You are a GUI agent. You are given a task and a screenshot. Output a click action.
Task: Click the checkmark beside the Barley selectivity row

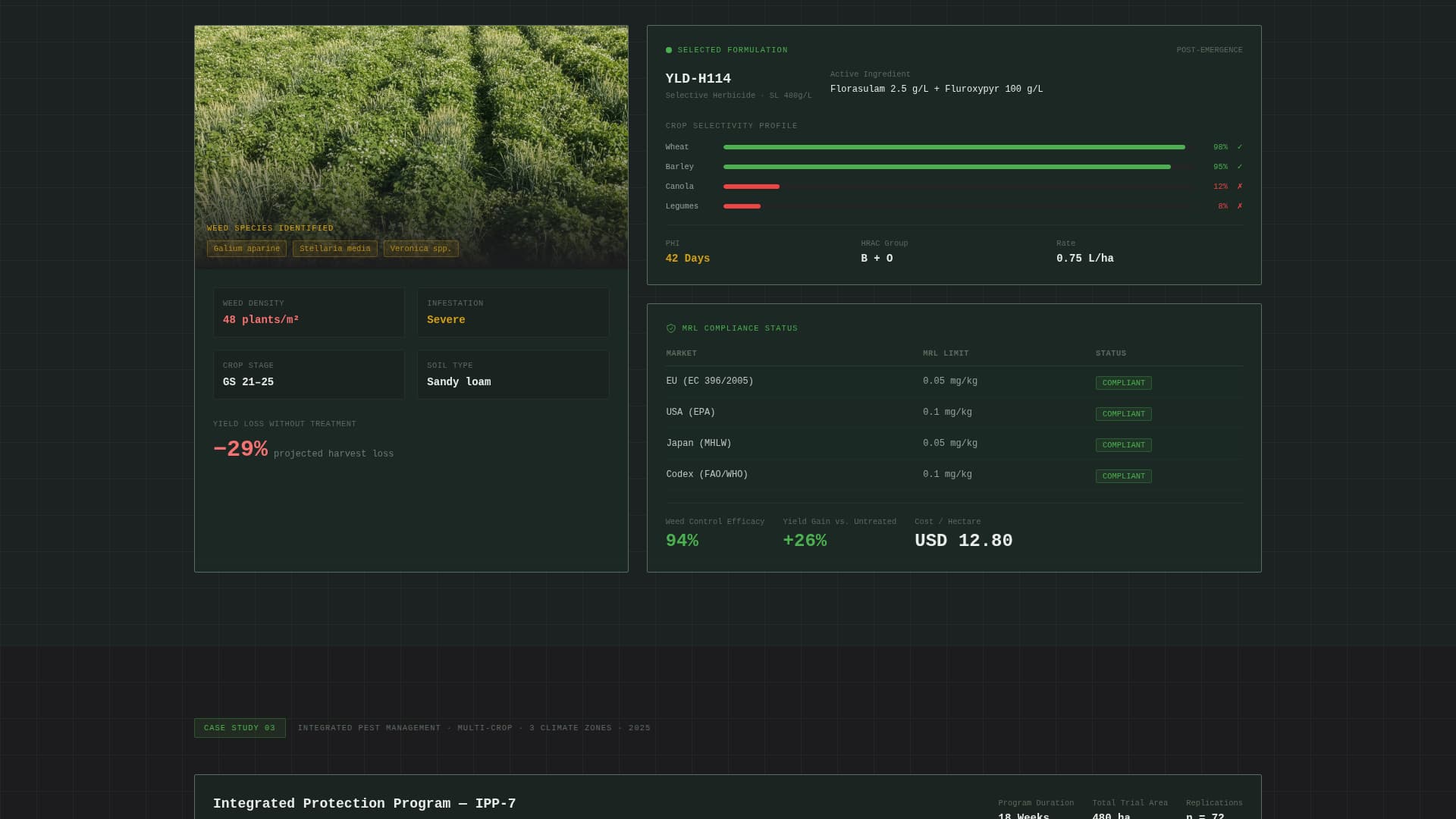pos(1239,166)
